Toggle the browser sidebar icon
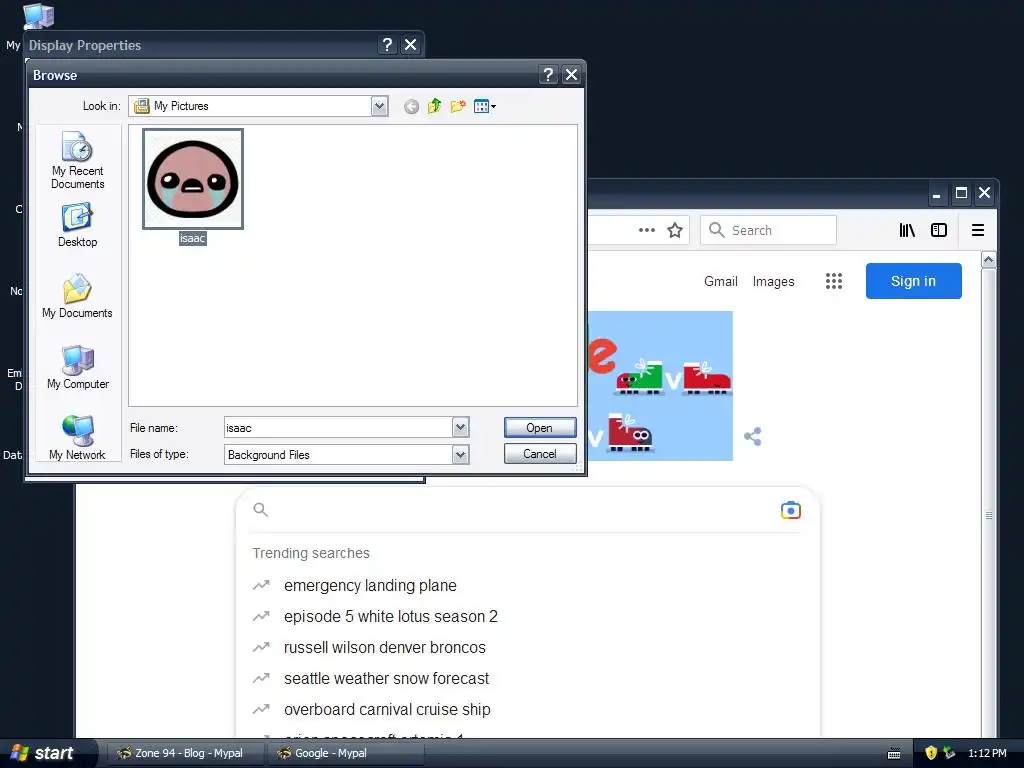The width and height of the screenshot is (1024, 768). pyautogui.click(x=939, y=230)
